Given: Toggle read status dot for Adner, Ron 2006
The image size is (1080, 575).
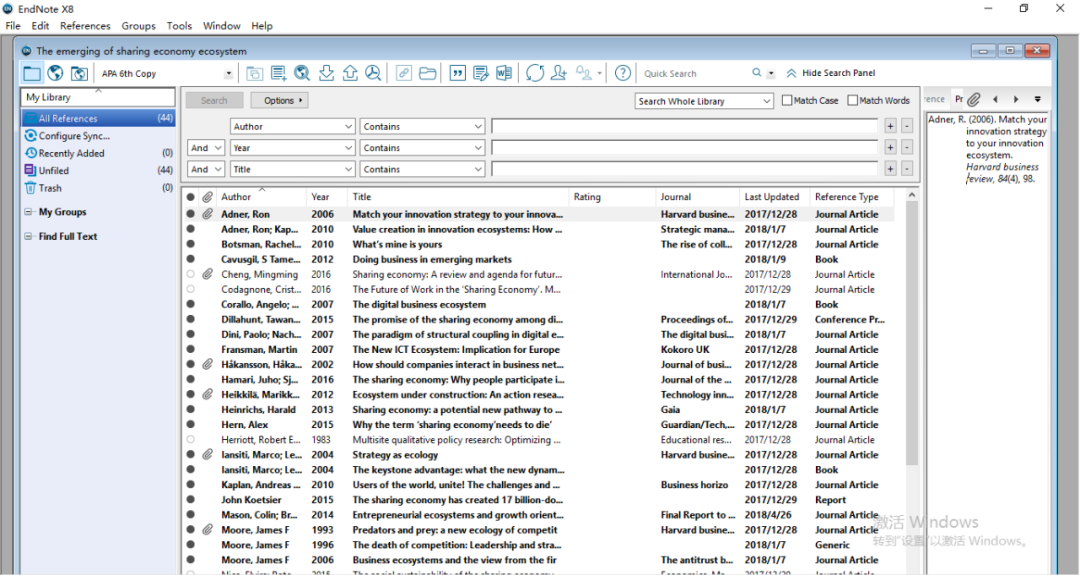Looking at the screenshot, I should coord(191,214).
